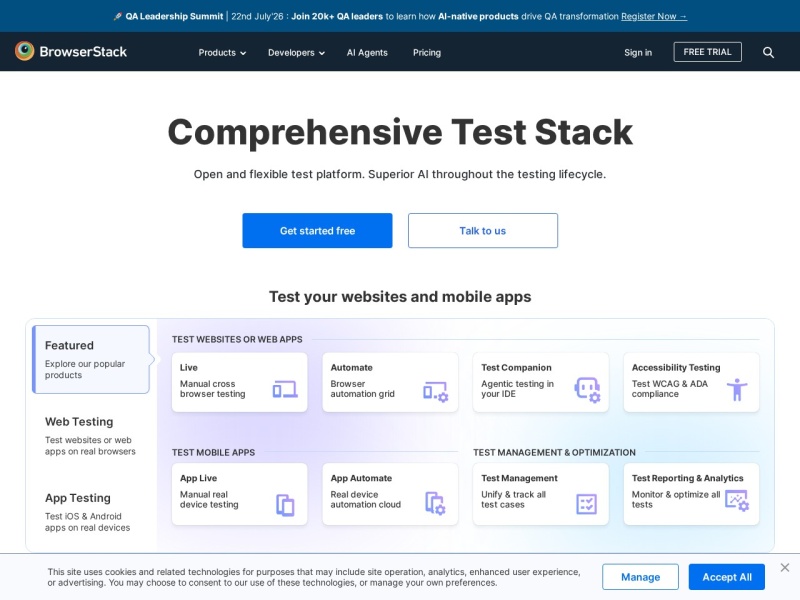The height and width of the screenshot is (600, 800).
Task: Open the Automate browser automation grid card
Action: click(x=390, y=382)
